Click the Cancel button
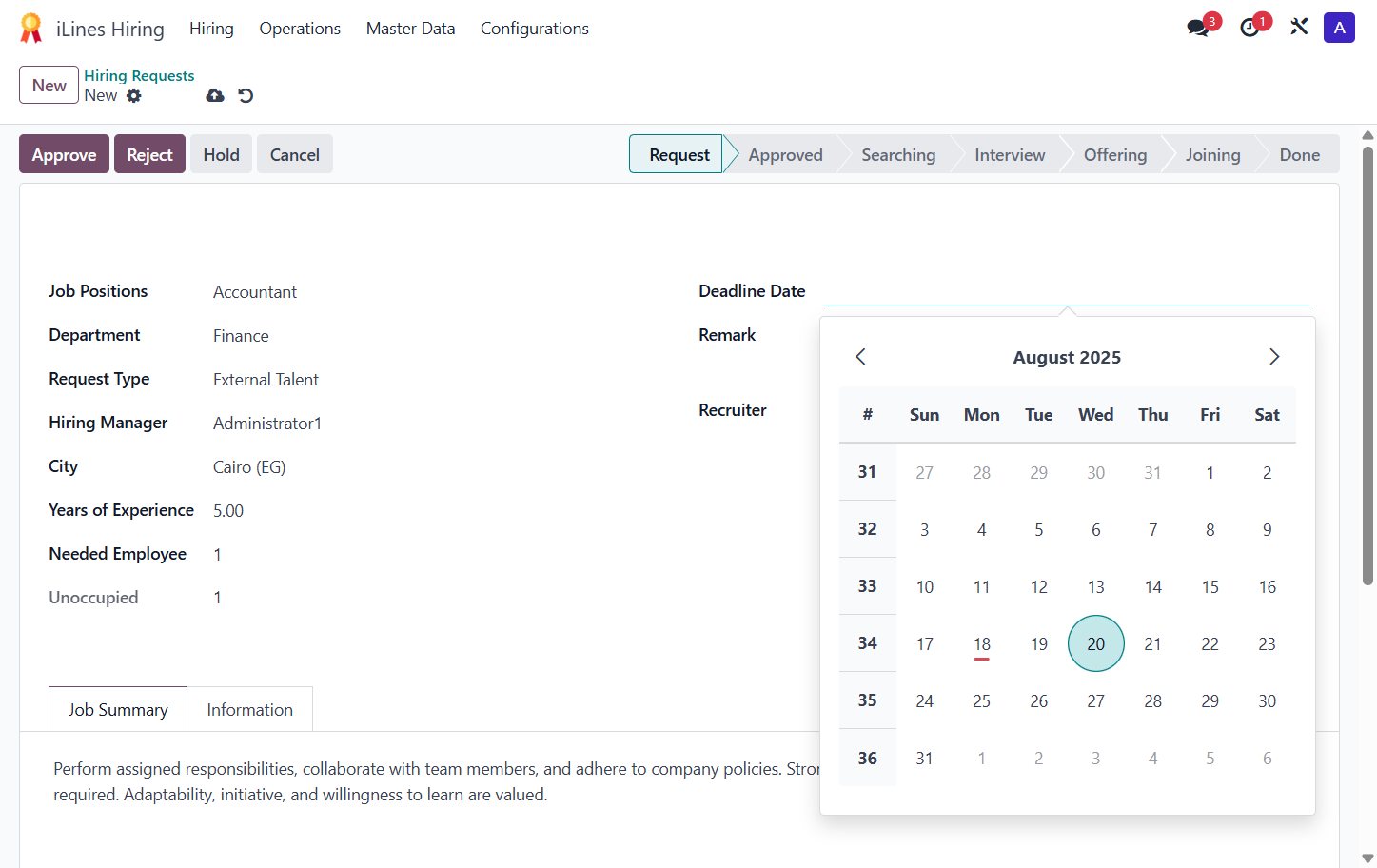The width and height of the screenshot is (1377, 868). pyautogui.click(x=295, y=154)
